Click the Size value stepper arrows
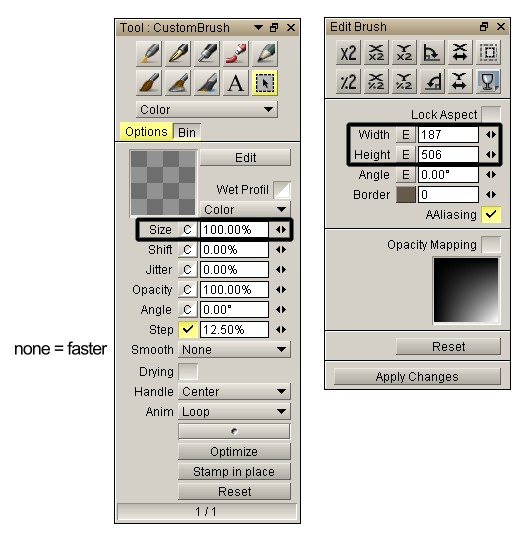Screen dimensions: 523x533 click(281, 230)
